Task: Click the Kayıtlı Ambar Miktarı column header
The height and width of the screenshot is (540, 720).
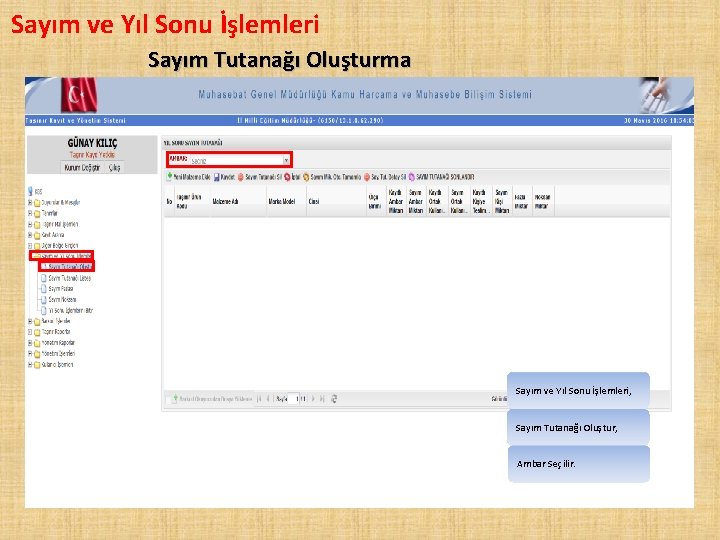Action: [396, 202]
